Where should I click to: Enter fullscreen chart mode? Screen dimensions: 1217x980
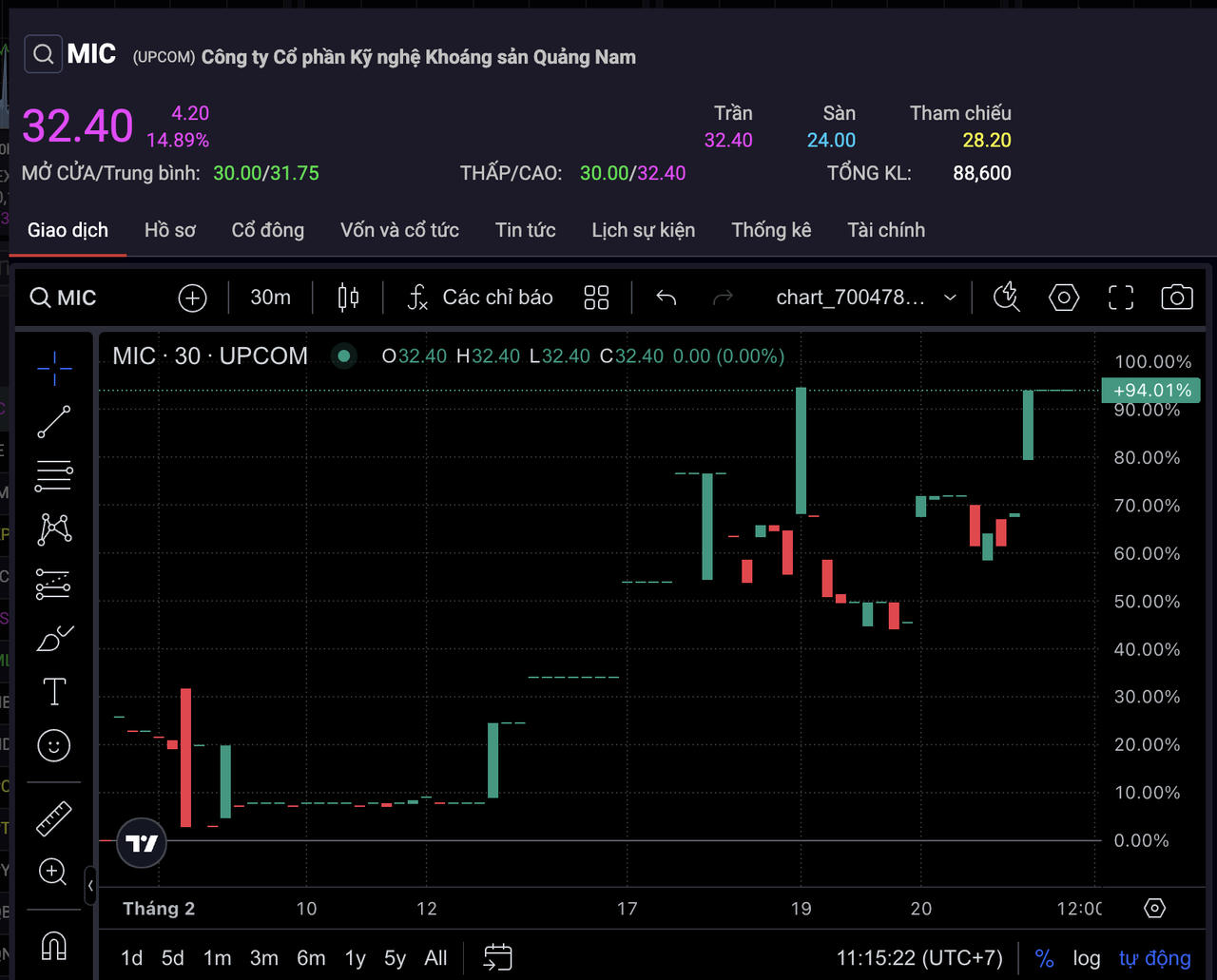pos(1121,298)
